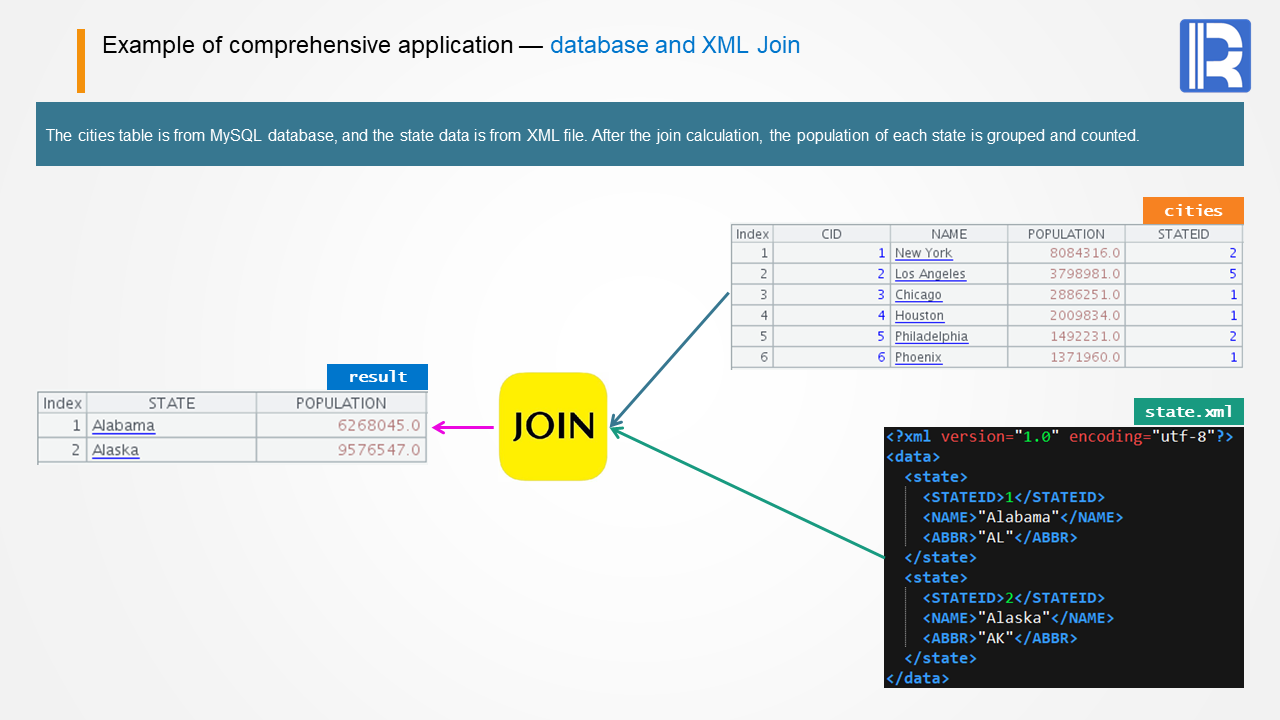Select Philadelphia in the cities table

coord(931,337)
